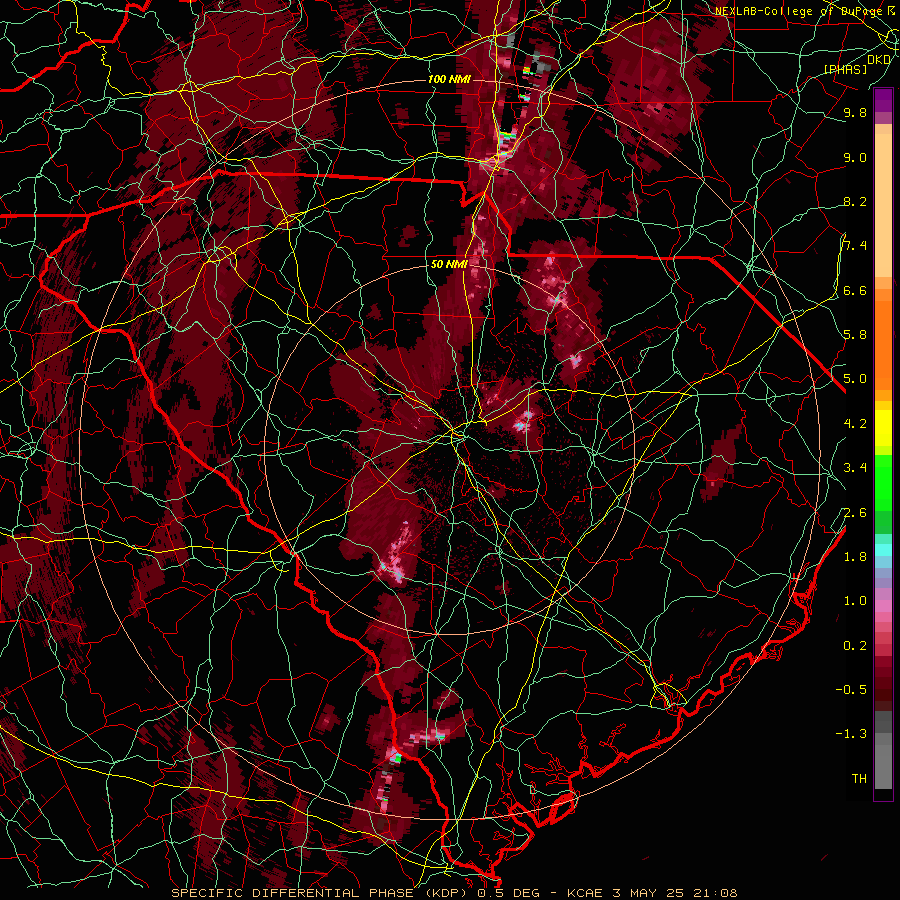The height and width of the screenshot is (900, 900).
Task: Click the [PHAS] units label
Action: [x=845, y=69]
